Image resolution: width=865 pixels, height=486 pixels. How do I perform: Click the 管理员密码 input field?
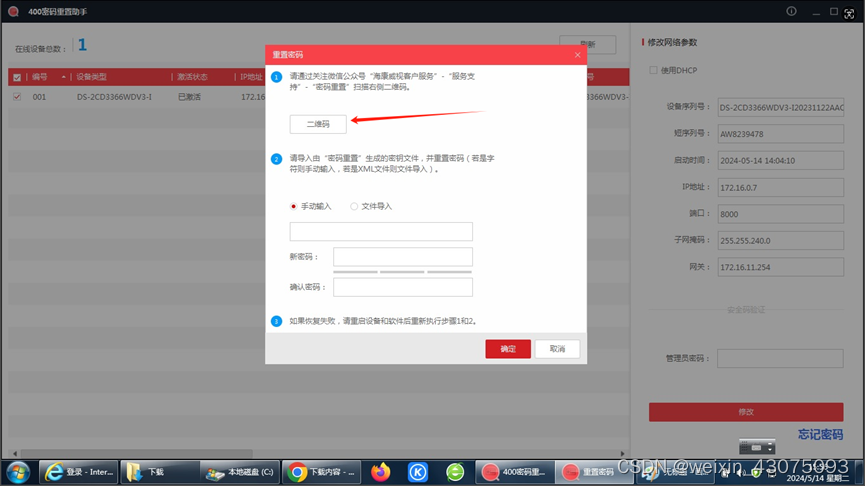point(780,359)
